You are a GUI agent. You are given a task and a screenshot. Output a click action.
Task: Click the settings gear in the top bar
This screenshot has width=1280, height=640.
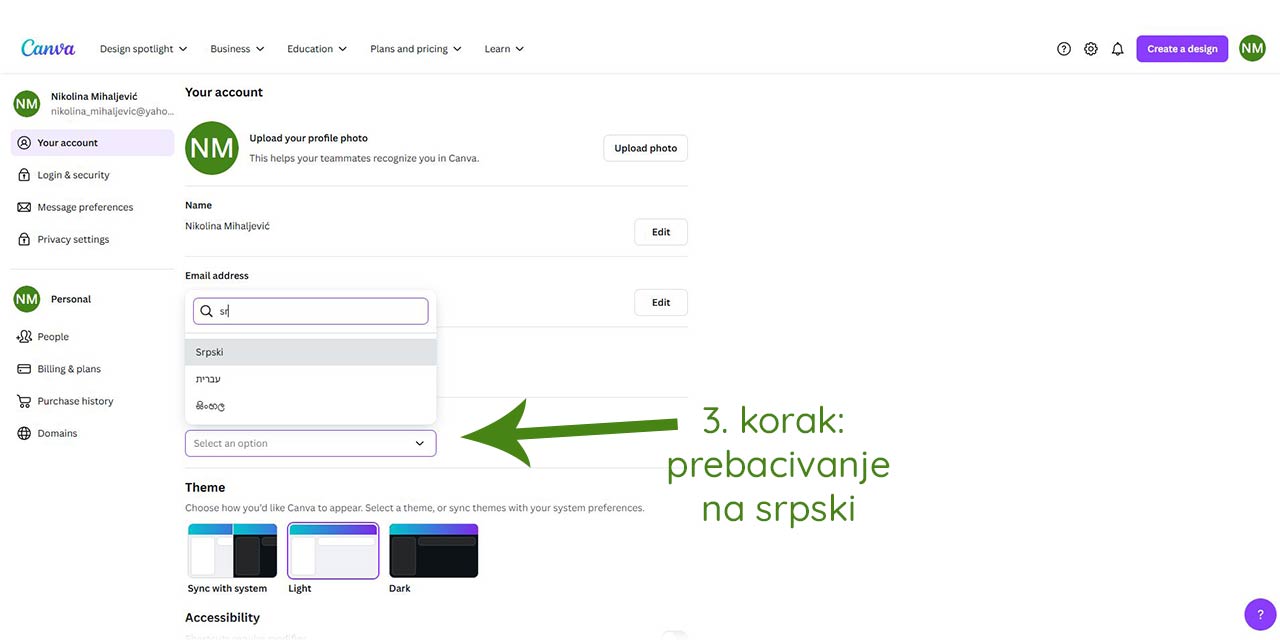click(1090, 48)
